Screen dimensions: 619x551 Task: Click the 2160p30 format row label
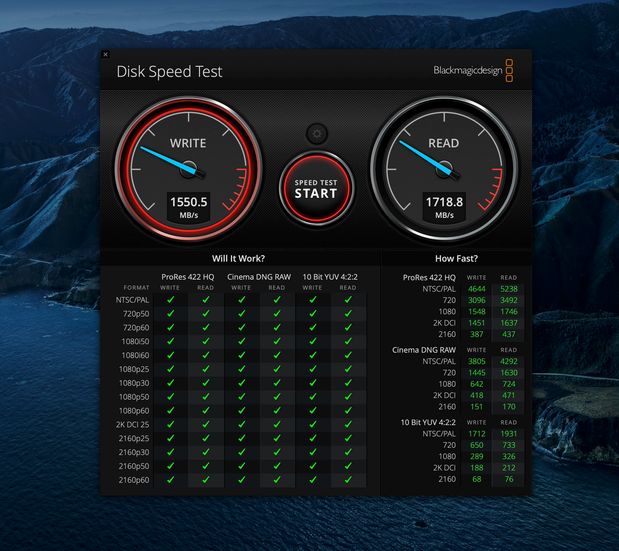click(134, 452)
